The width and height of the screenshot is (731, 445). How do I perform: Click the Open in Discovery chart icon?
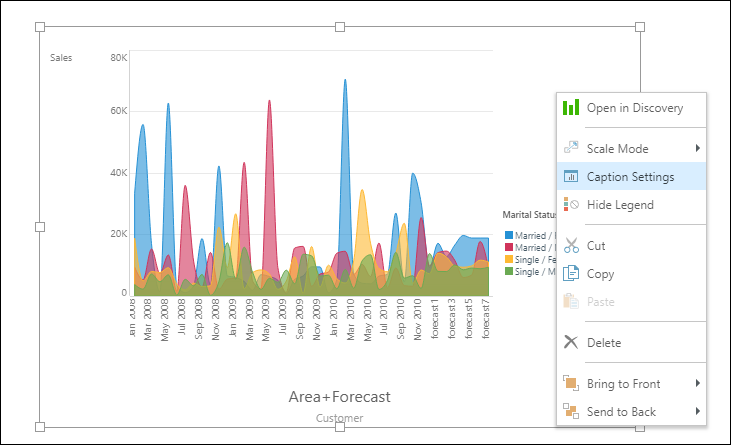click(x=571, y=108)
